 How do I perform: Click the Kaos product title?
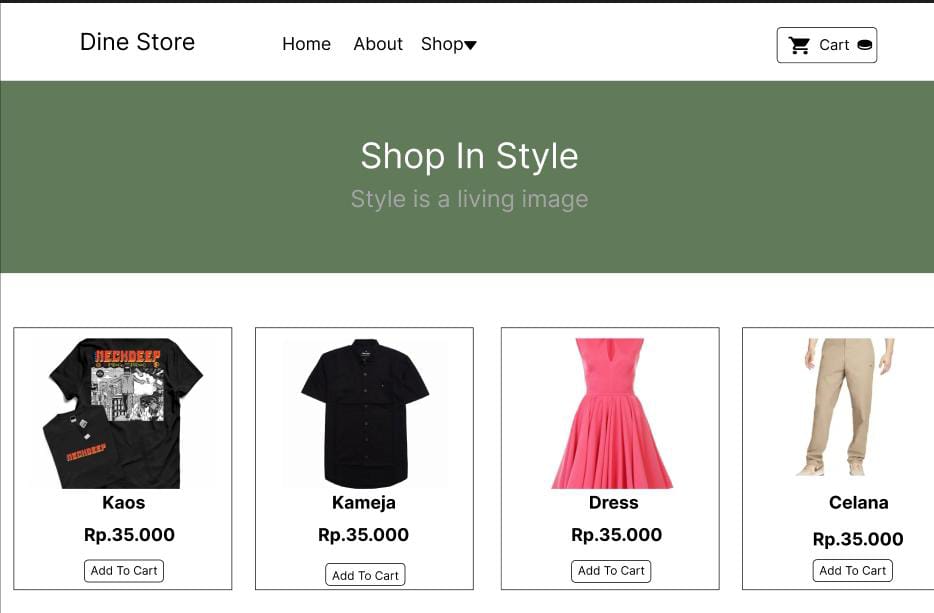tap(123, 503)
